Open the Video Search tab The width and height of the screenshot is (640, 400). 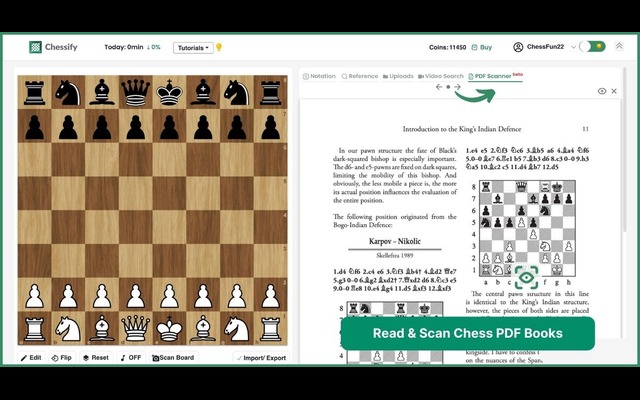pyautogui.click(x=441, y=76)
